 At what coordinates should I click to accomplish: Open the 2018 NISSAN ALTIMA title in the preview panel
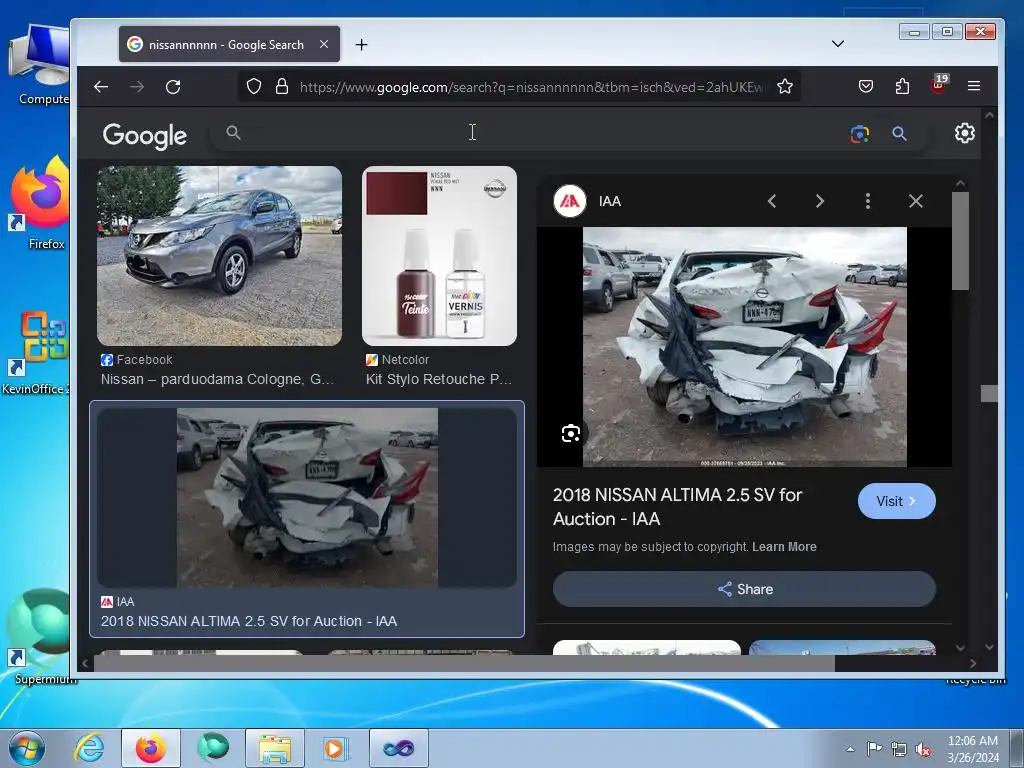[x=677, y=507]
